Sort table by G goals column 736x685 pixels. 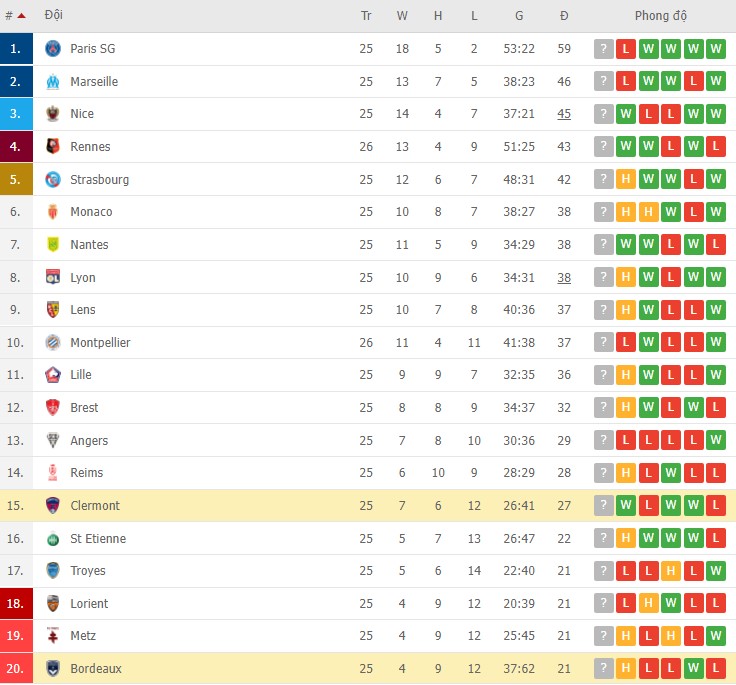tap(519, 16)
